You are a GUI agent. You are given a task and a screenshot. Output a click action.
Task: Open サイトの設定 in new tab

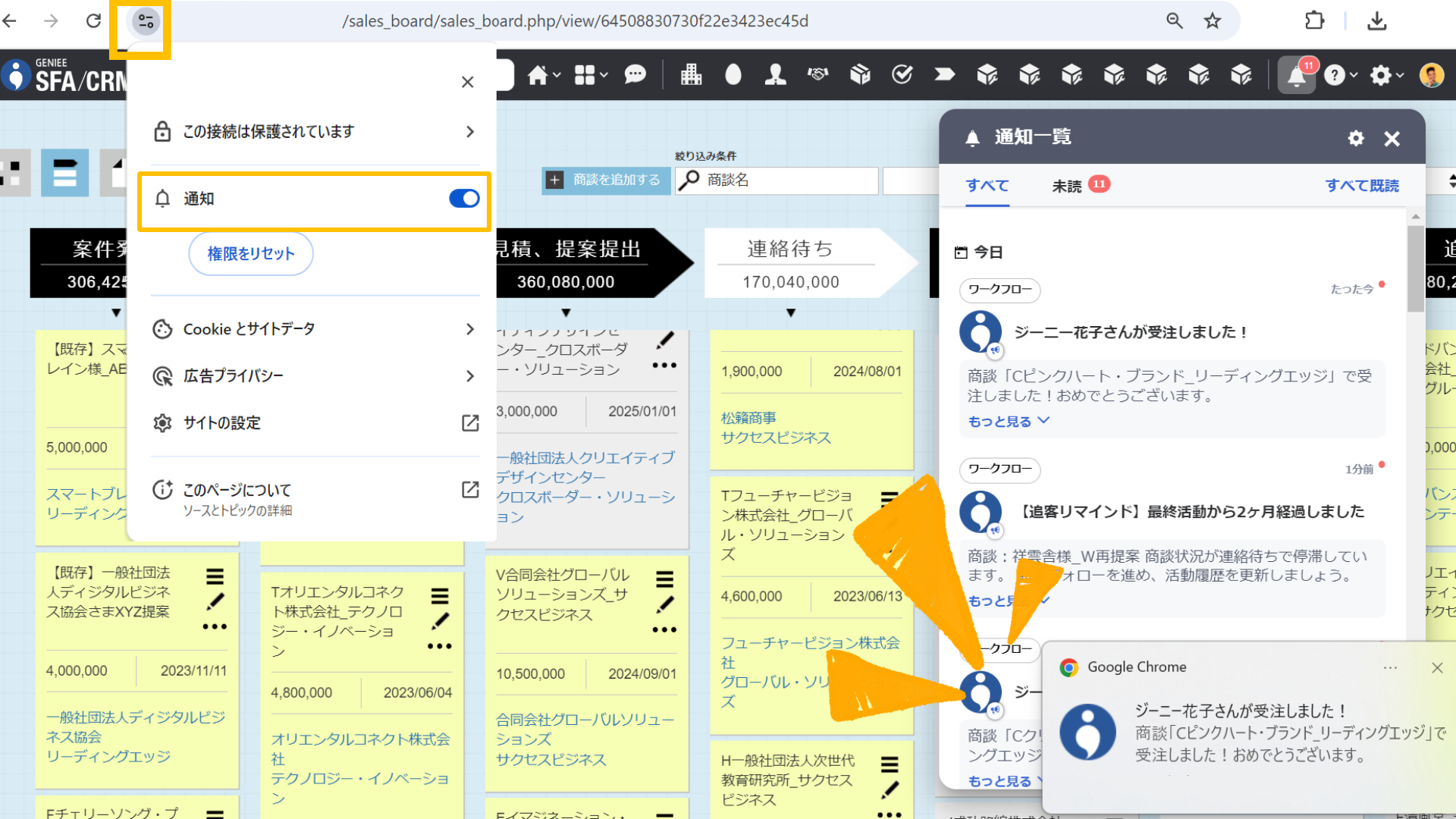pos(315,423)
